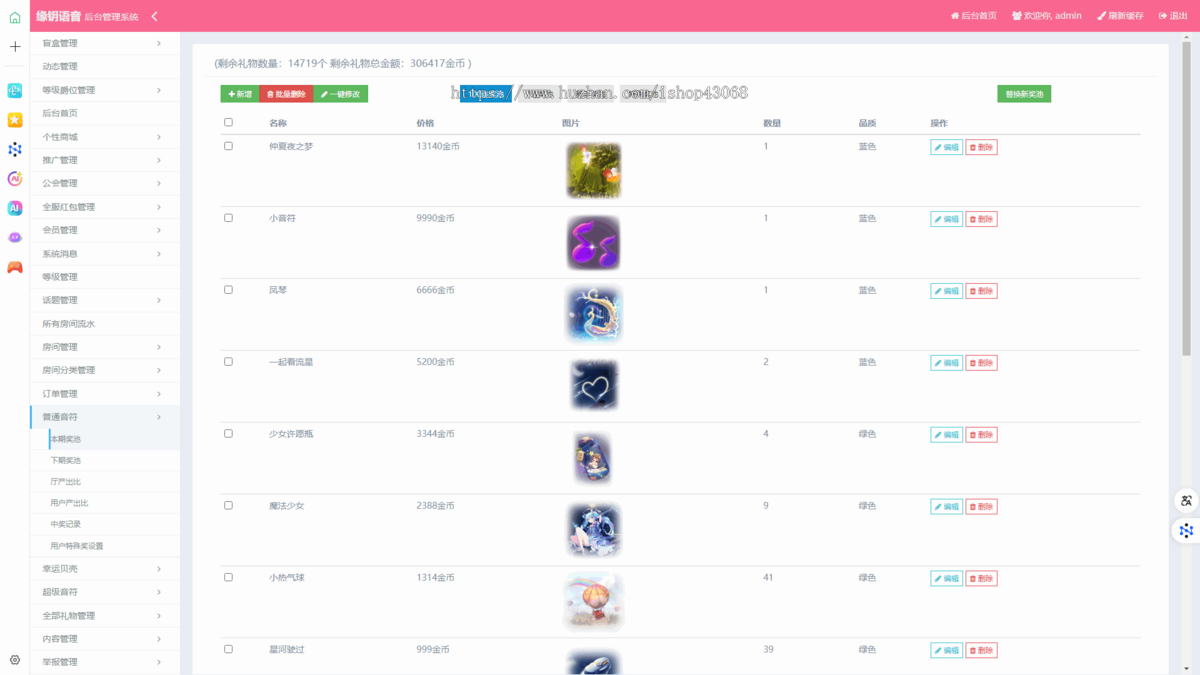This screenshot has width=1200, height=675.
Task: Expand the 公会管理 sidebar menu
Action: coord(105,183)
